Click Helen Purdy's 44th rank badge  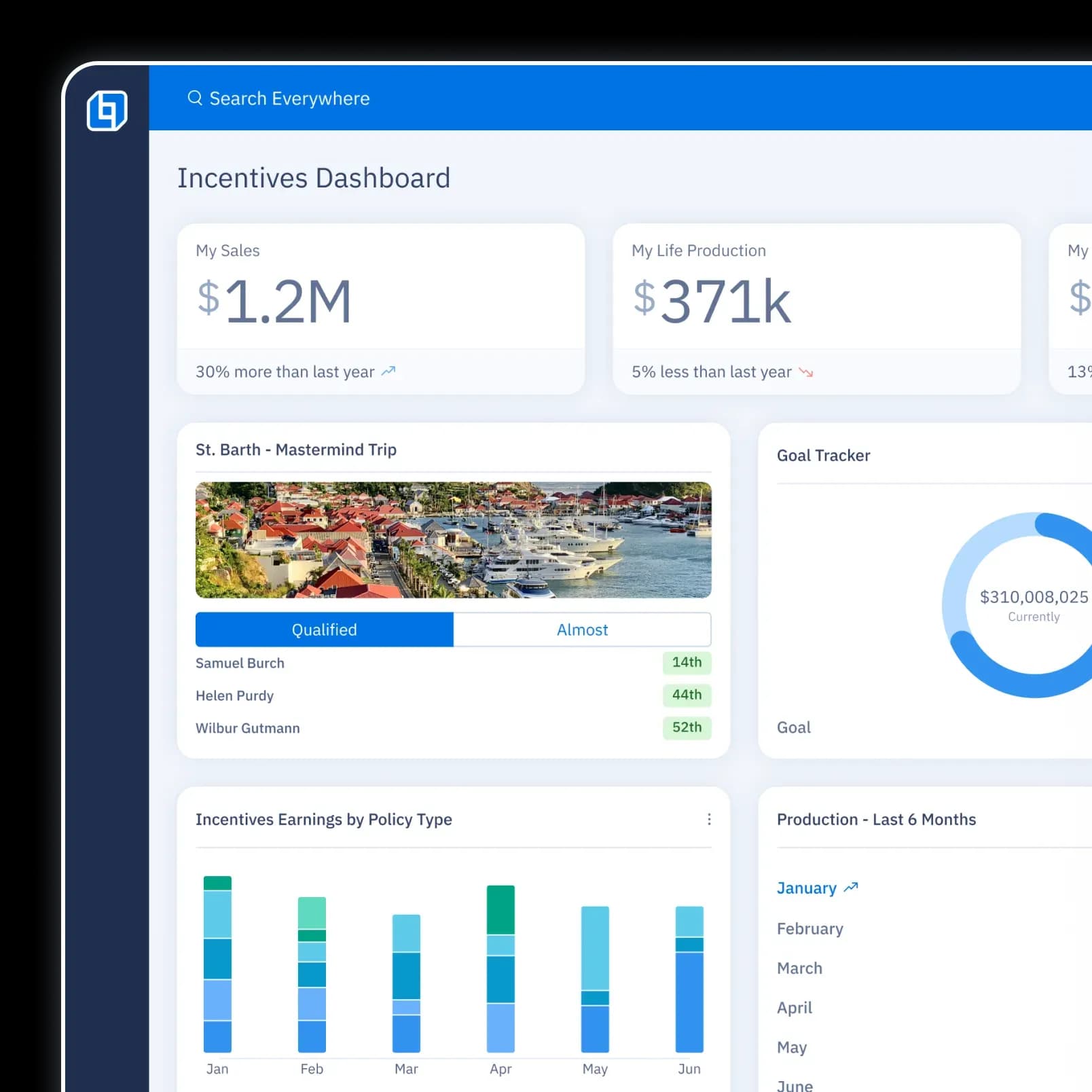(687, 695)
